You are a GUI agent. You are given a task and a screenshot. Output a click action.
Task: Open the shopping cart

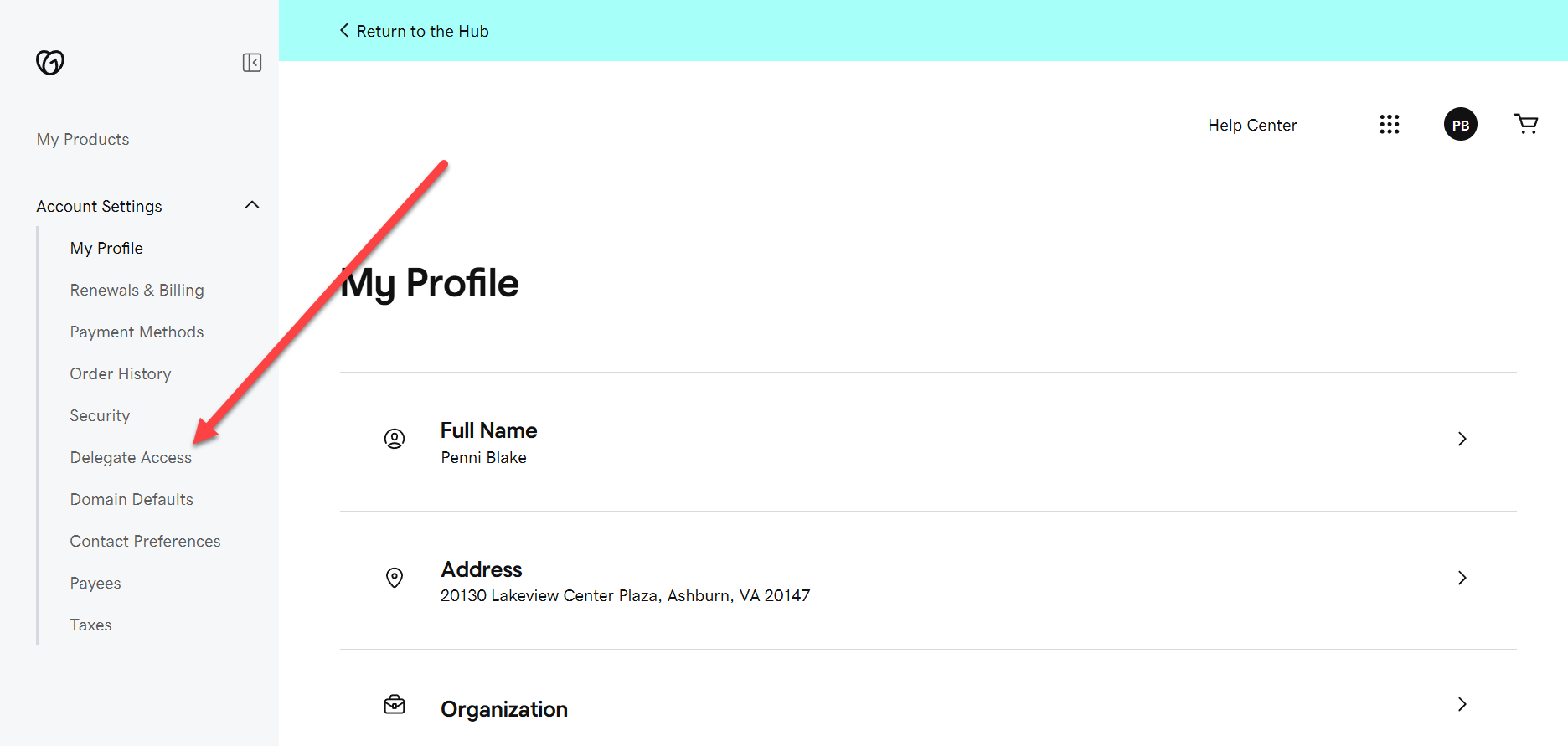1526,124
